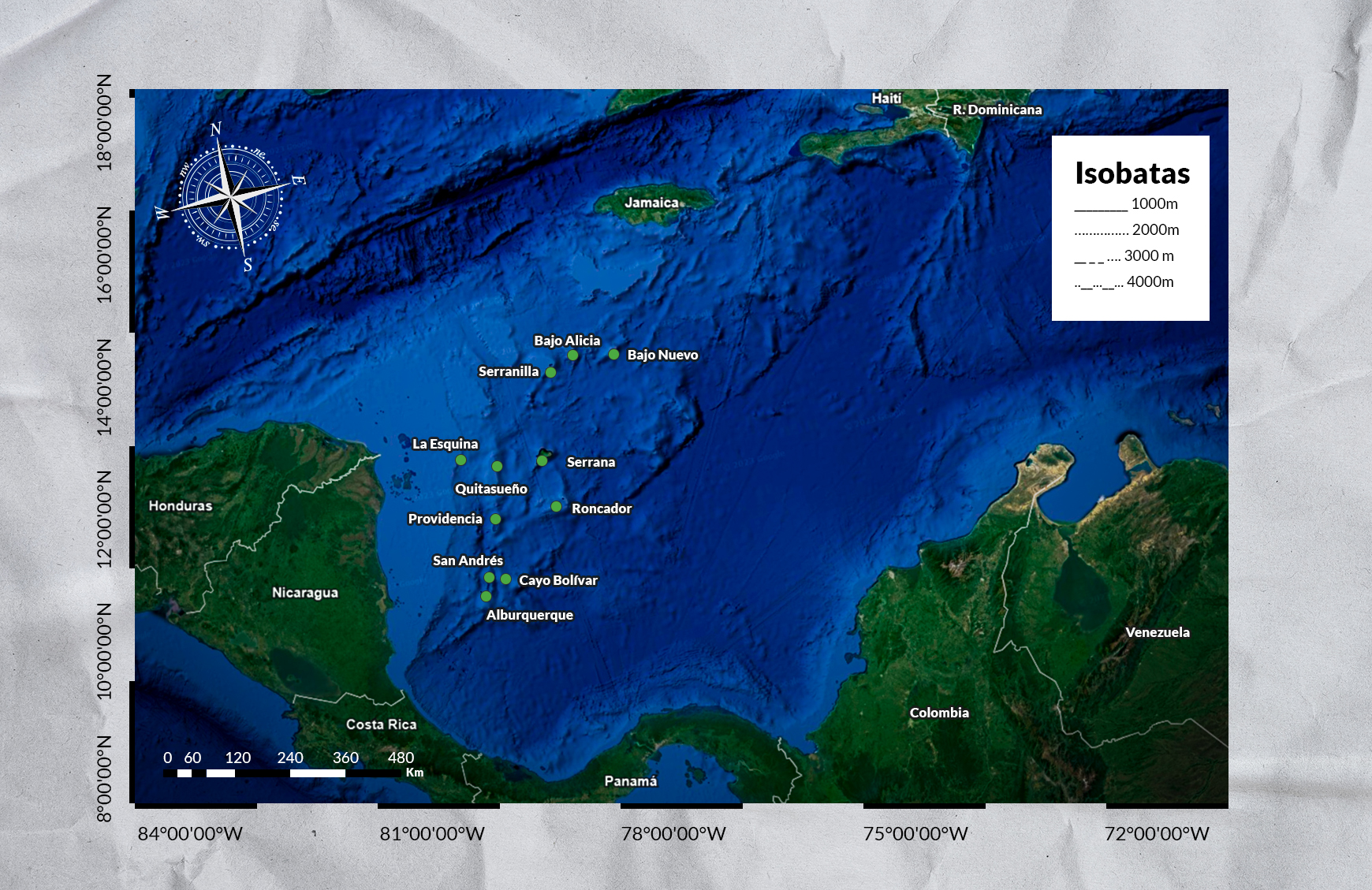The image size is (1372, 890).
Task: Click the Venezuela label
Action: (1158, 632)
